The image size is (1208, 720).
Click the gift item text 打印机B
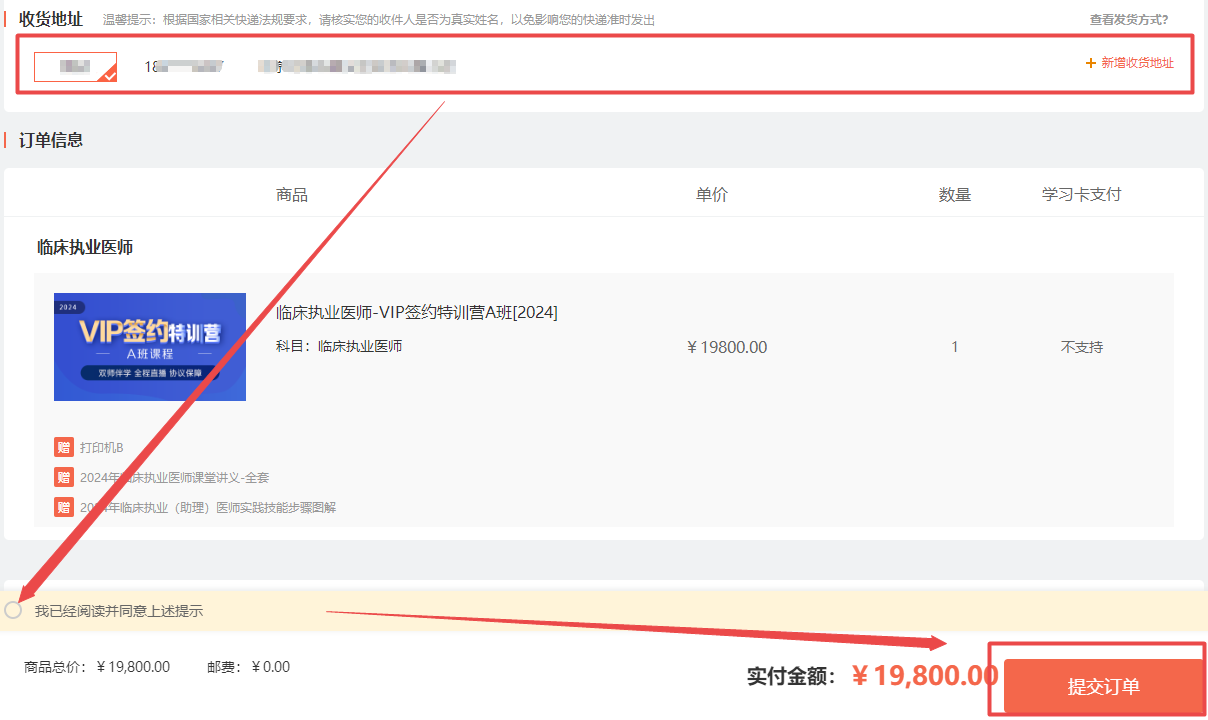click(x=104, y=447)
